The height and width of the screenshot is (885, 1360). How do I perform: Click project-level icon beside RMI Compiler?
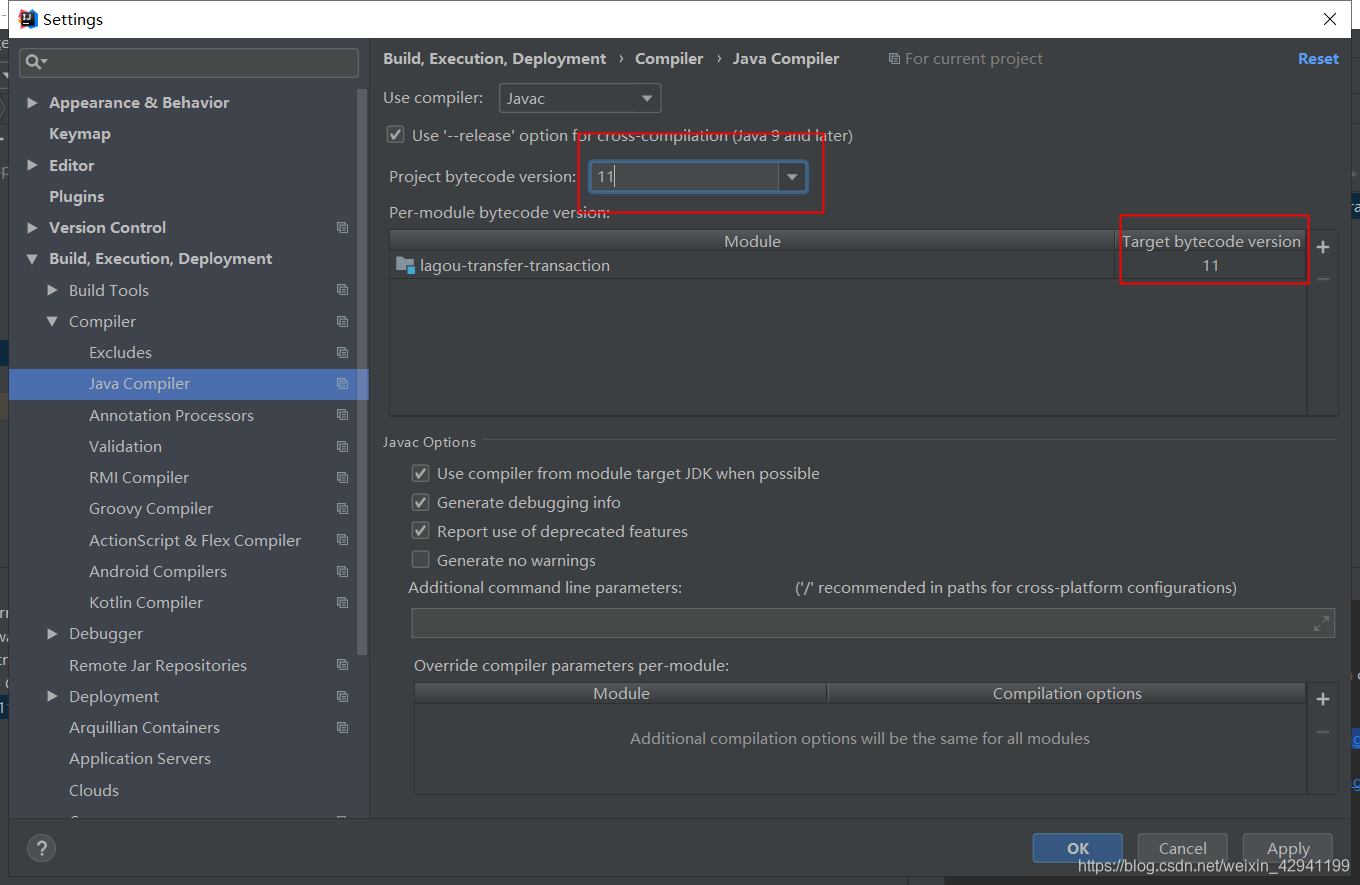343,477
